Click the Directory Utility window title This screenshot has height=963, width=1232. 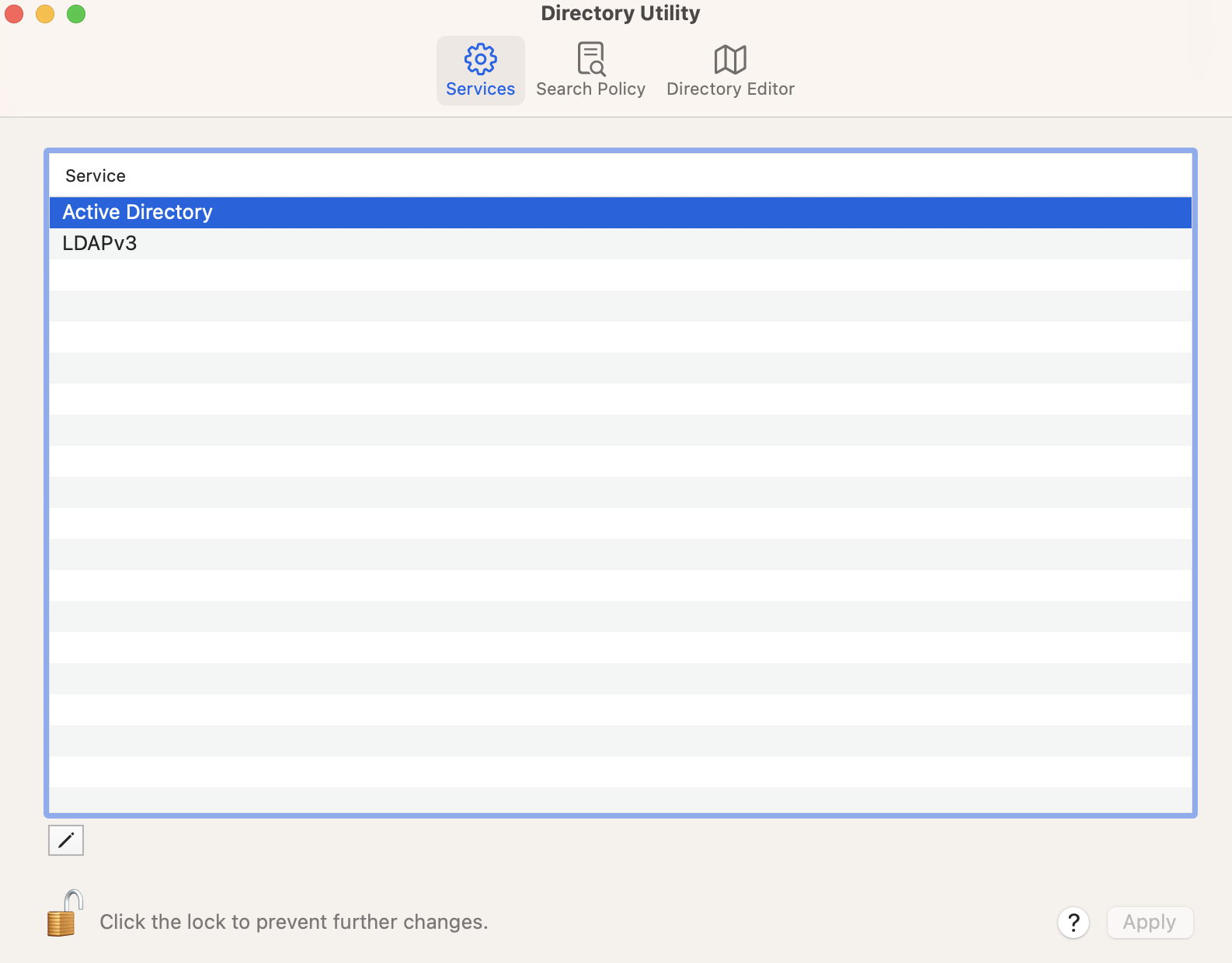[620, 13]
